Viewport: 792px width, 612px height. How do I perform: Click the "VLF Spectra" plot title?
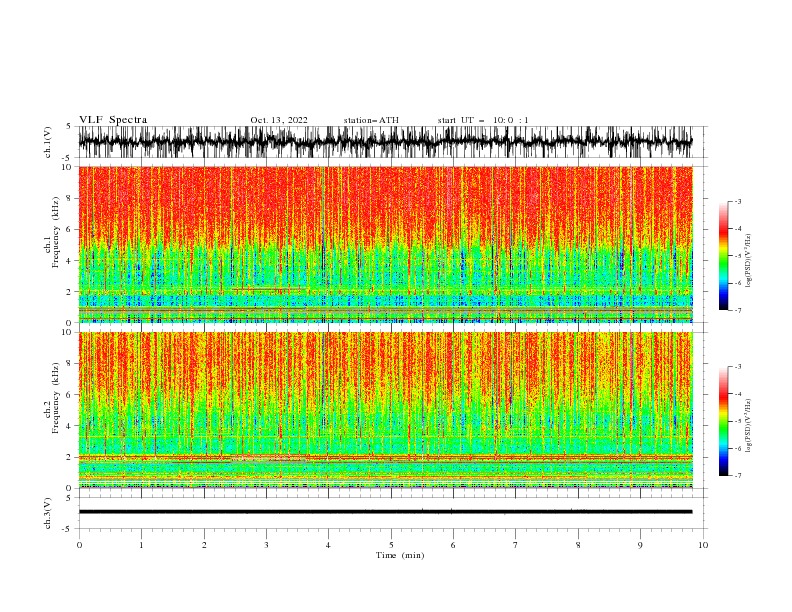(113, 120)
